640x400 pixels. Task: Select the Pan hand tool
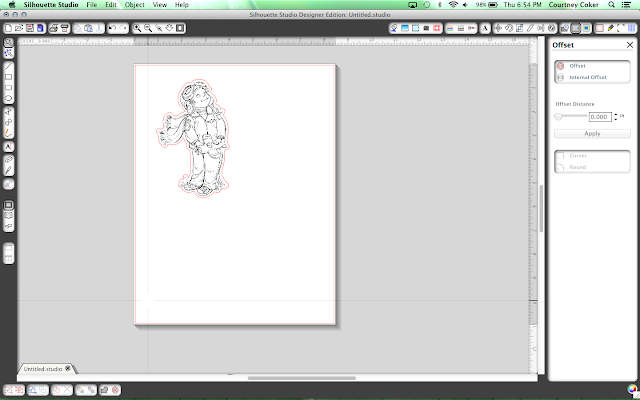click(169, 28)
